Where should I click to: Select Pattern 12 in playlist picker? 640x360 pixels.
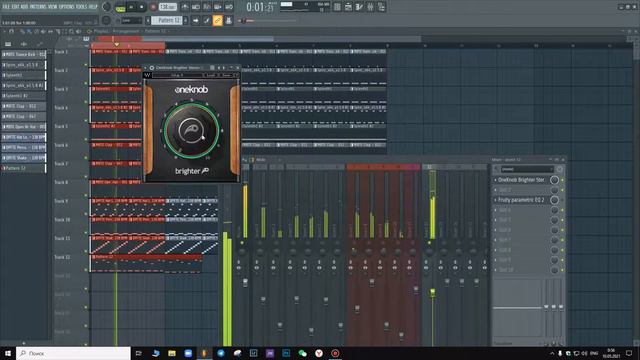24,168
